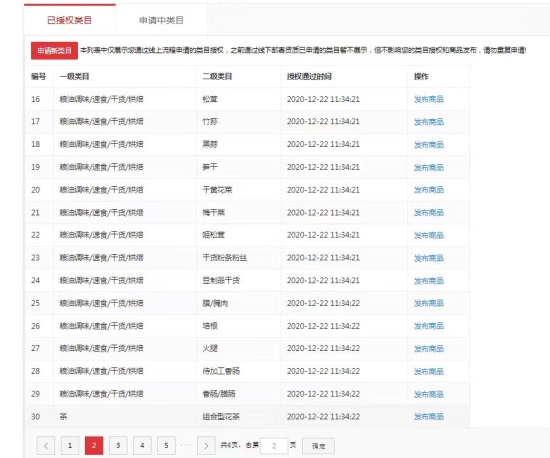Confirm page jump with 确定 button

pyautogui.click(x=318, y=446)
